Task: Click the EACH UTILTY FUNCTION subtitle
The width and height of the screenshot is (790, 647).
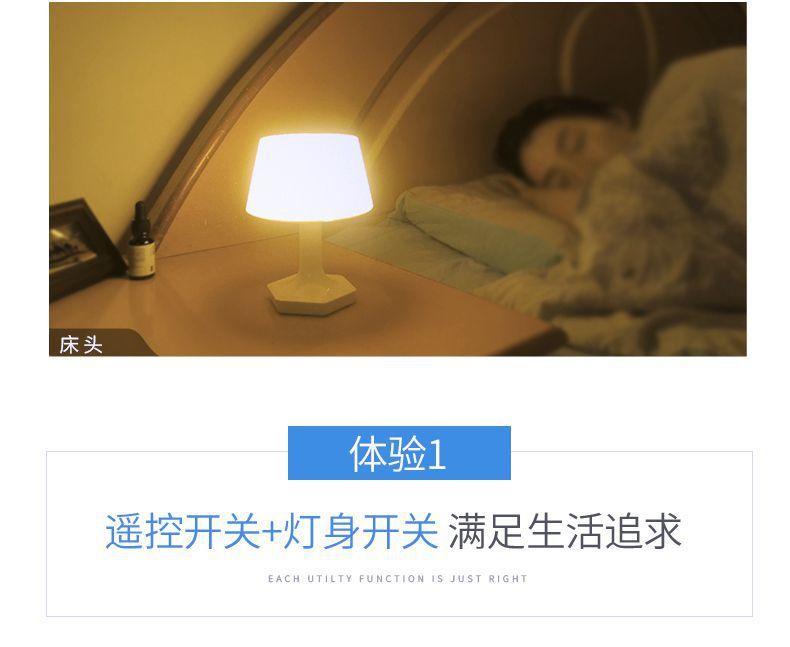Action: point(398,578)
